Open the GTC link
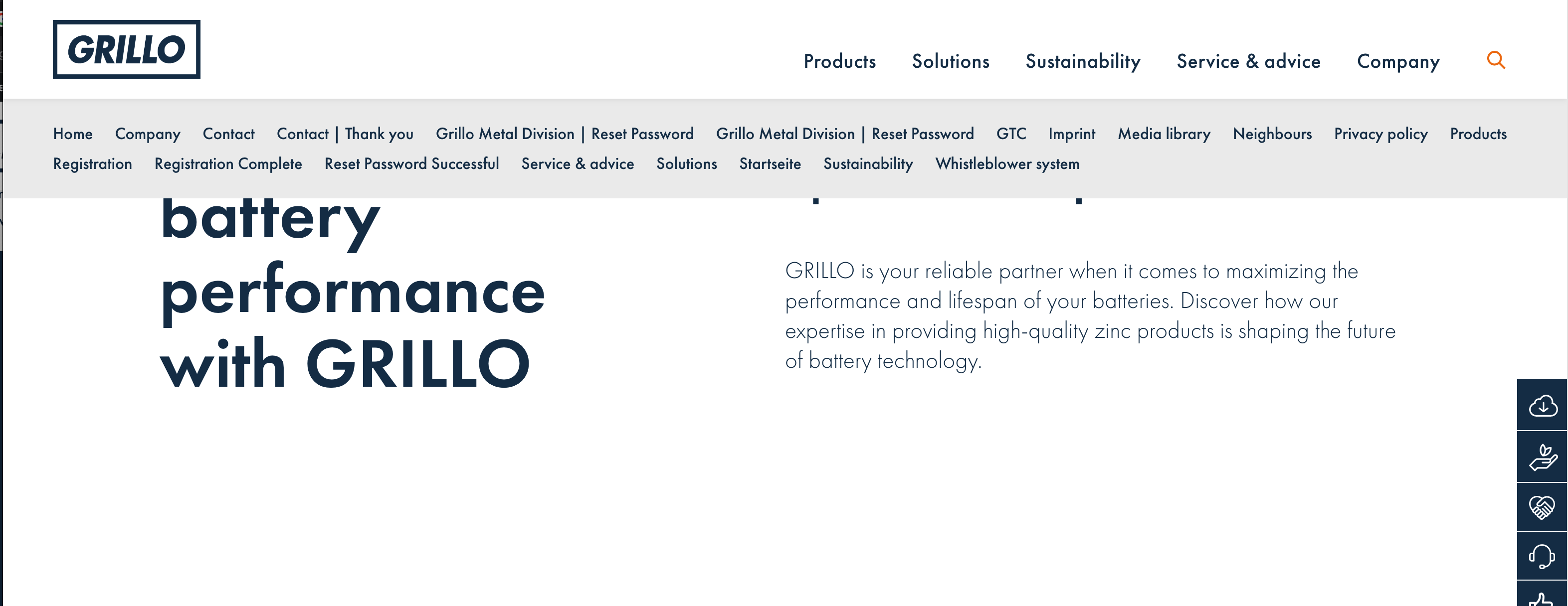The width and height of the screenshot is (1568, 606). (x=1011, y=134)
